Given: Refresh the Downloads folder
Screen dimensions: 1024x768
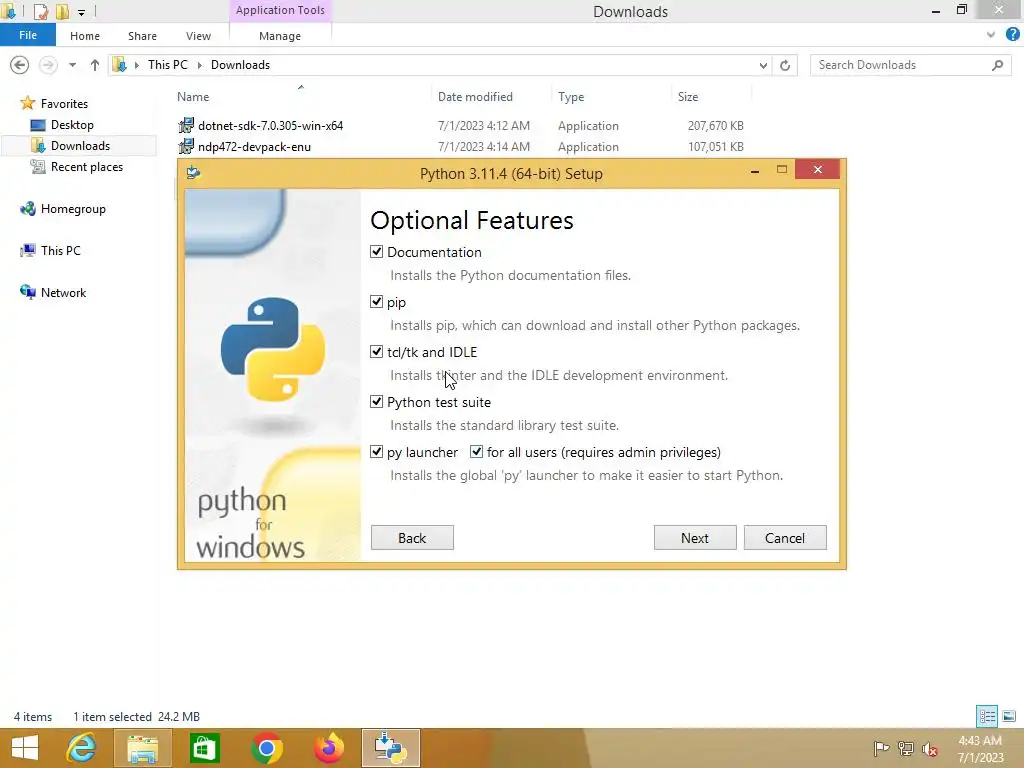Looking at the screenshot, I should (x=785, y=65).
